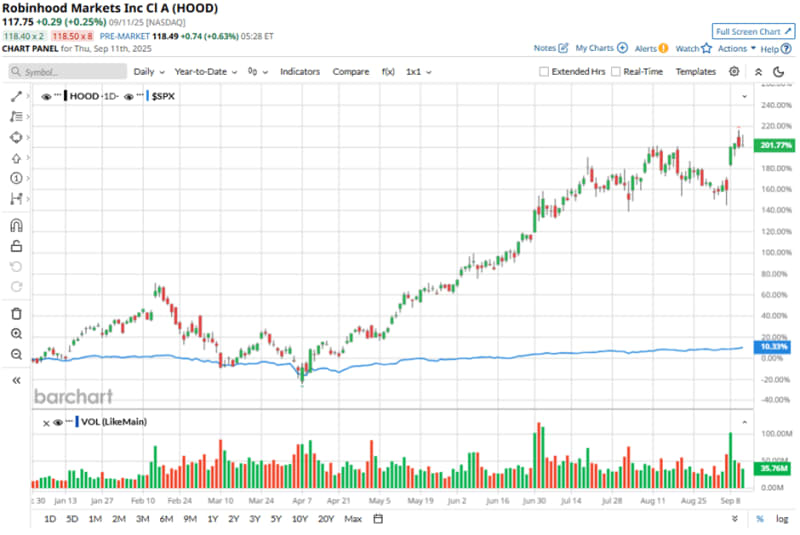800x535 pixels.
Task: Zoom out using the magnifier minus icon
Action: [x=16, y=354]
